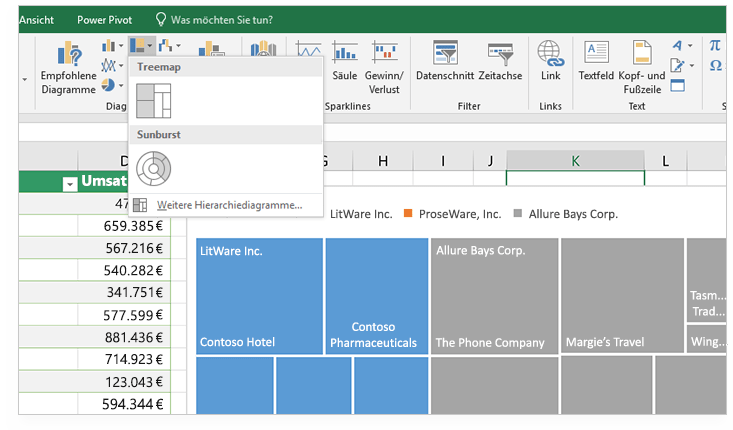
Task: Open Kopf- und Fußzeile
Action: point(642,68)
